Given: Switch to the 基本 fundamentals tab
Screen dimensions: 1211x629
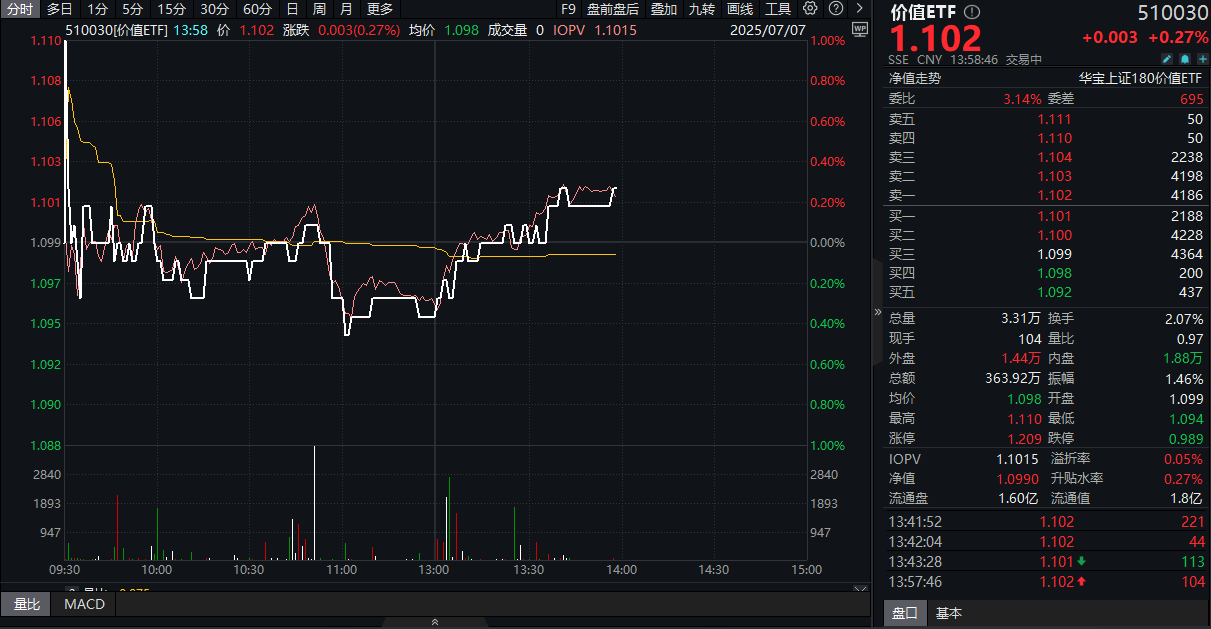Looking at the screenshot, I should coord(947,613).
